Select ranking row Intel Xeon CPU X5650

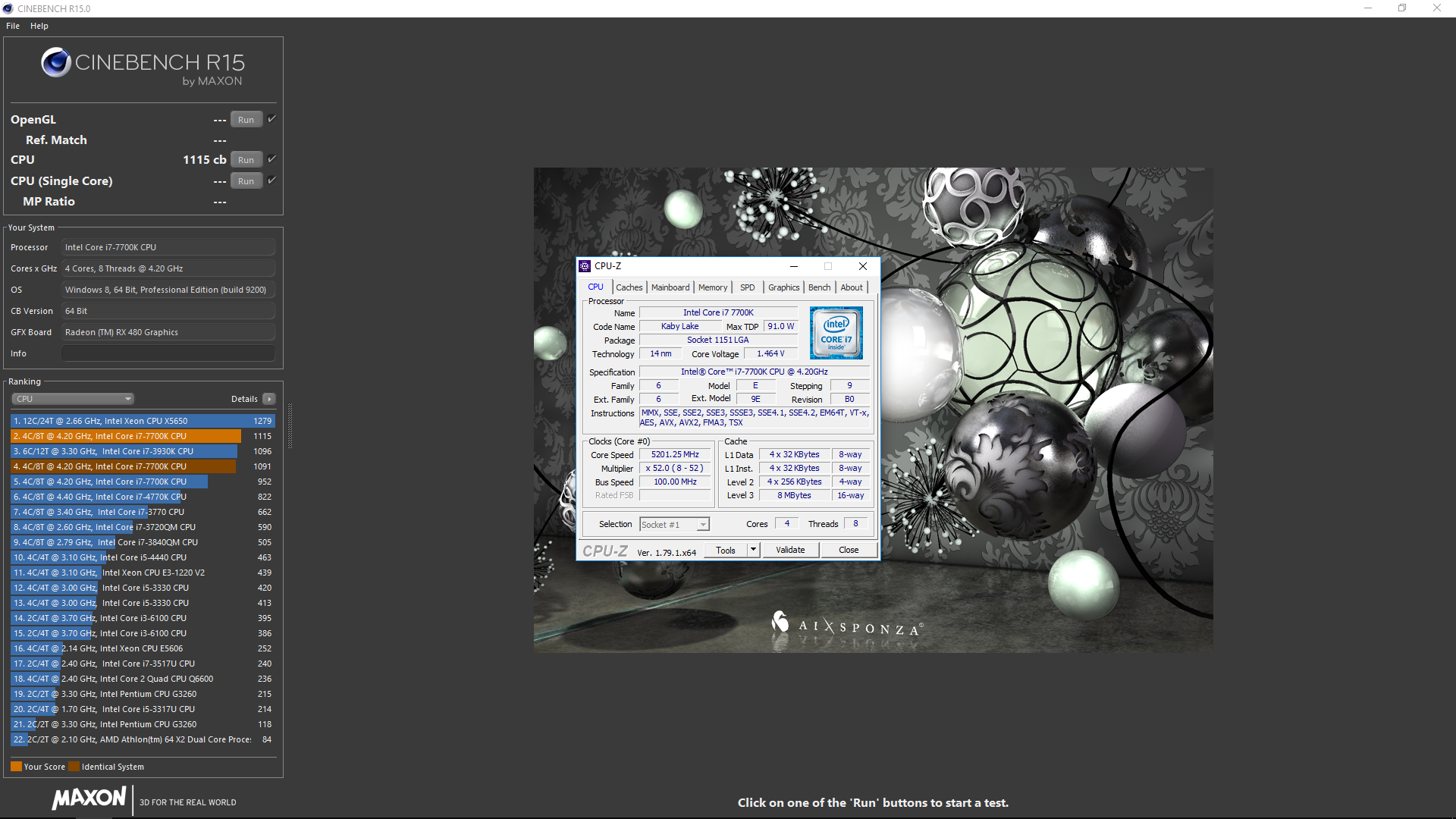(143, 421)
